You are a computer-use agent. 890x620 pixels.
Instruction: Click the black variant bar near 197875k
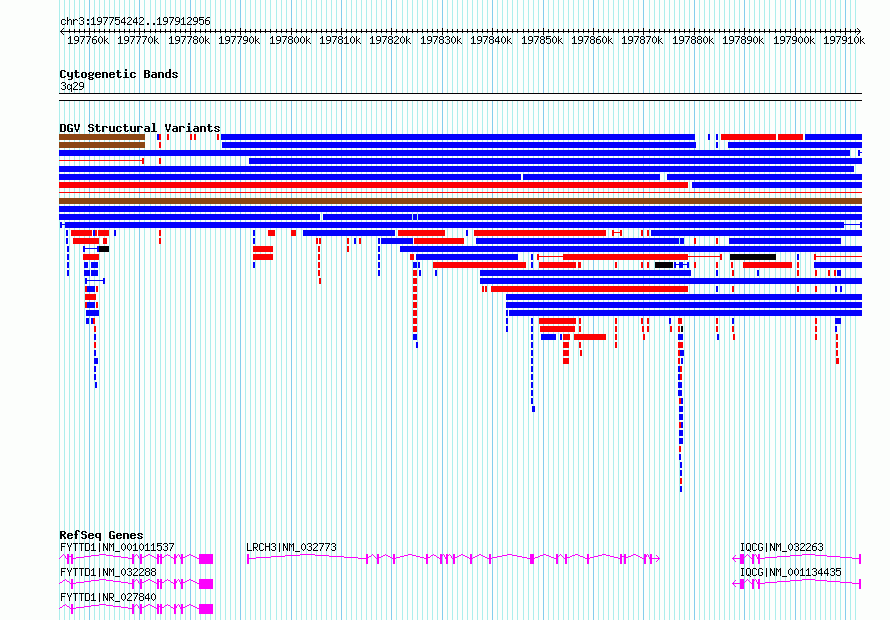point(664,265)
